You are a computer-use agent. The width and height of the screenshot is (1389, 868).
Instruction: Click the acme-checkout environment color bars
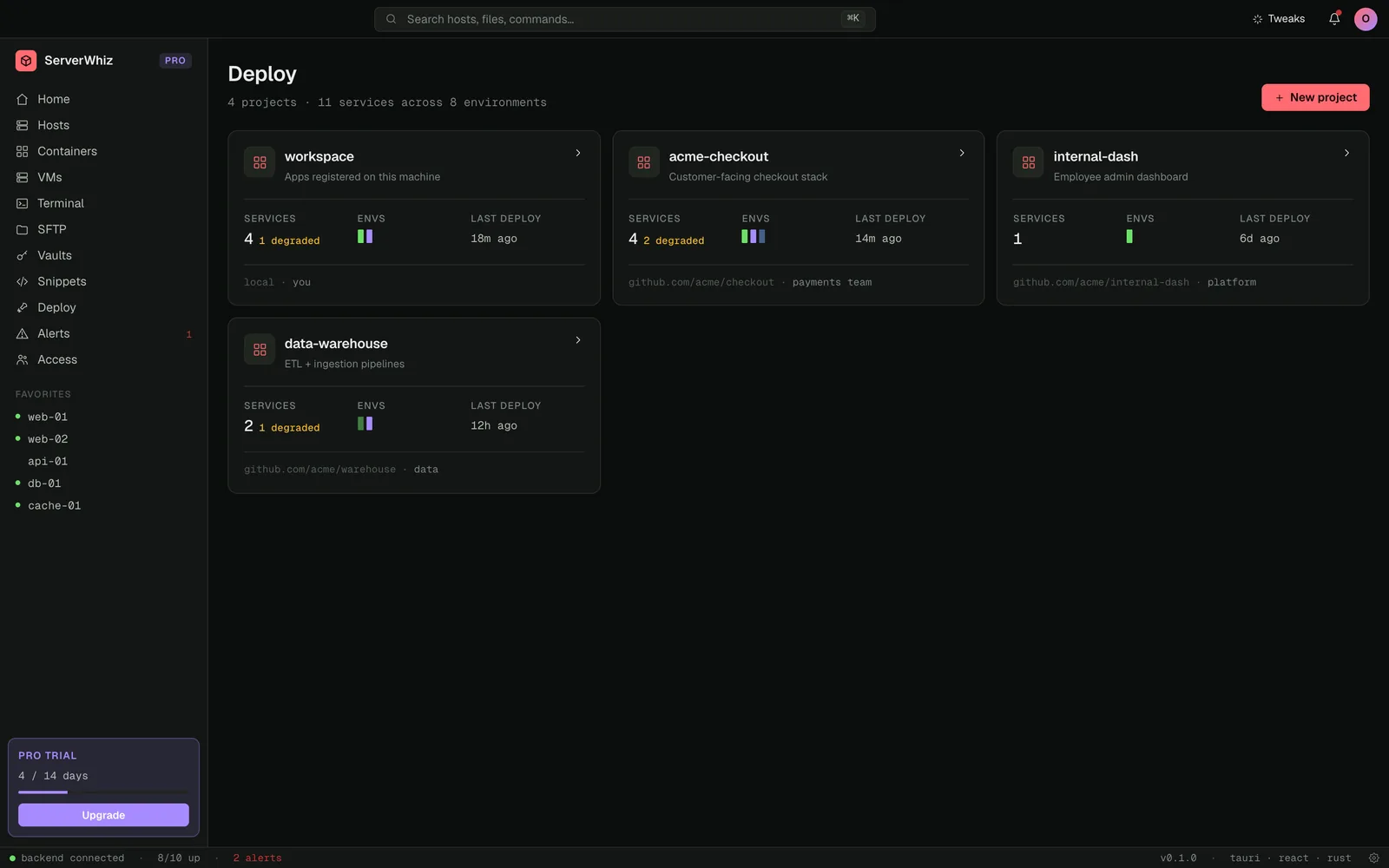click(x=754, y=236)
